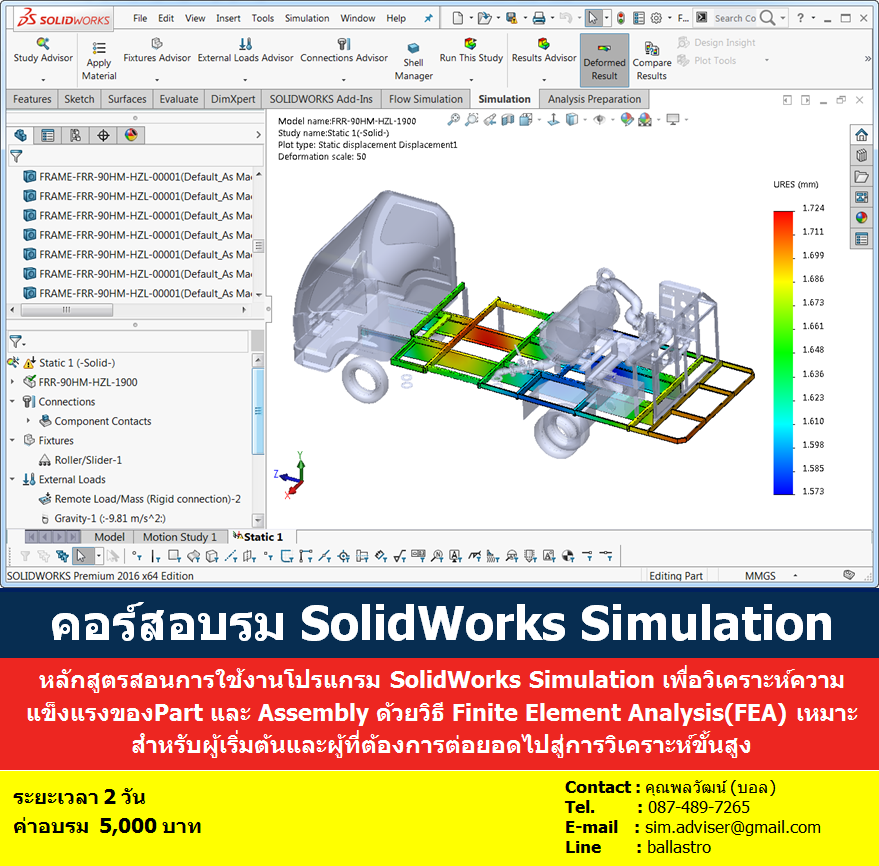Toggle the Deformed Result display
The width and height of the screenshot is (879, 866).
pyautogui.click(x=604, y=60)
